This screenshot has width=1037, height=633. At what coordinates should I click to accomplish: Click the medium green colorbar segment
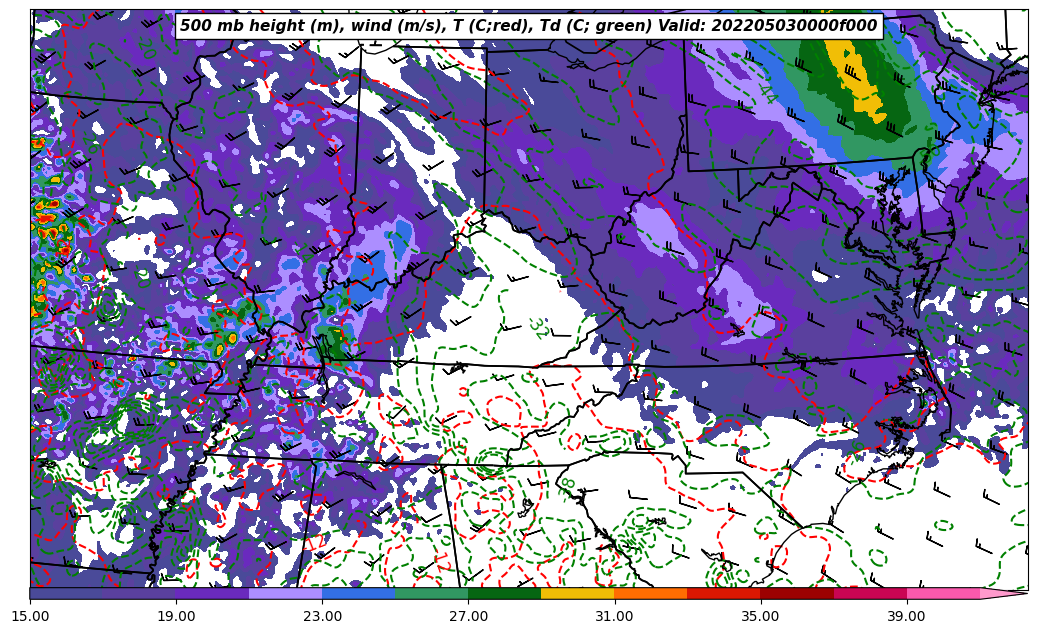(431, 593)
